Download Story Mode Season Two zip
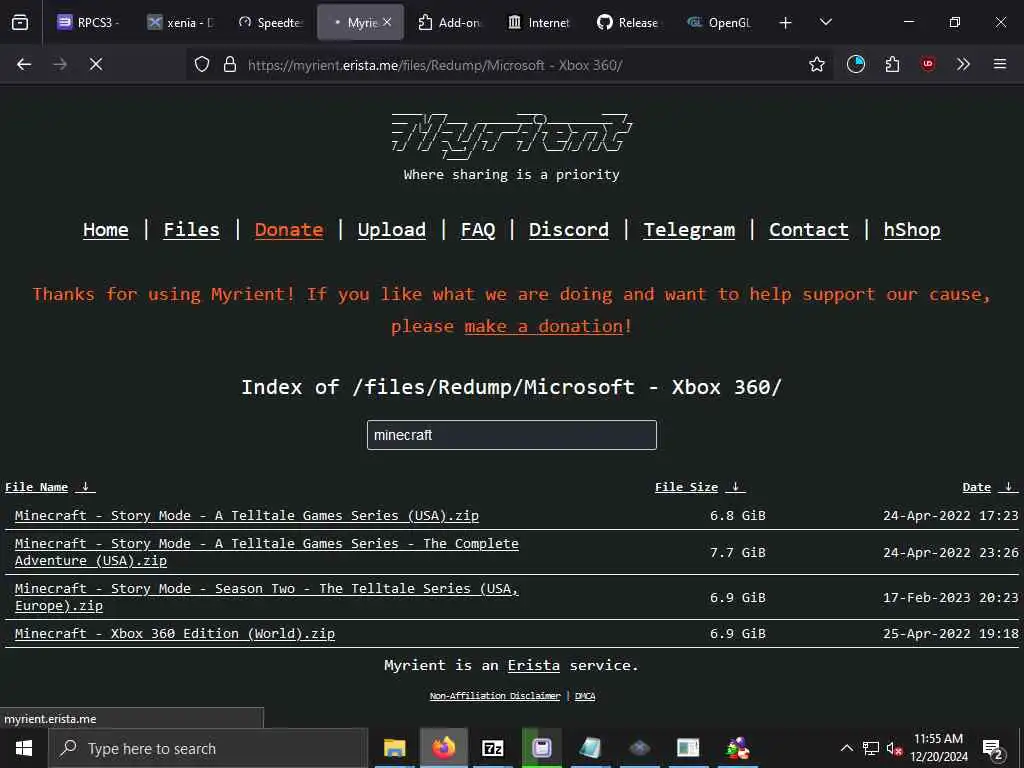Screen dimensions: 1024x768 point(266,597)
